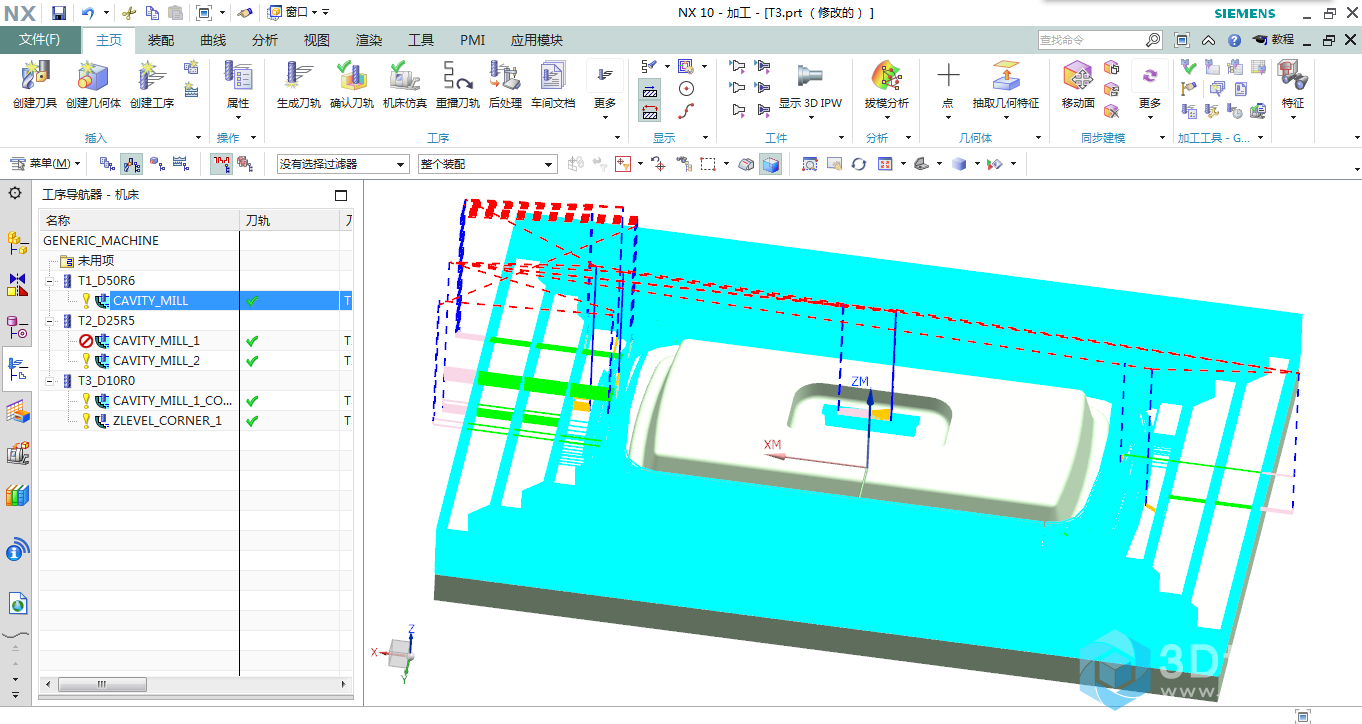
Task: Click the Create Geometry (创建几何体) icon
Action: click(93, 76)
